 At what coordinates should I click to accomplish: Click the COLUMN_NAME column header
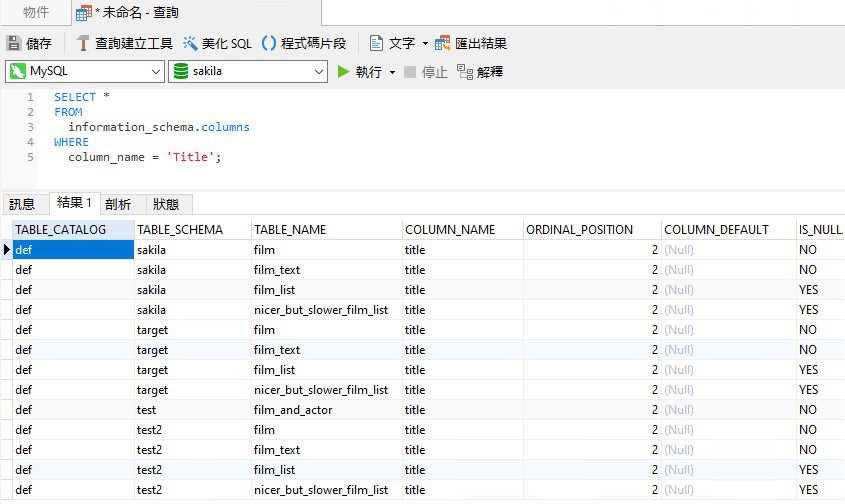pyautogui.click(x=462, y=230)
